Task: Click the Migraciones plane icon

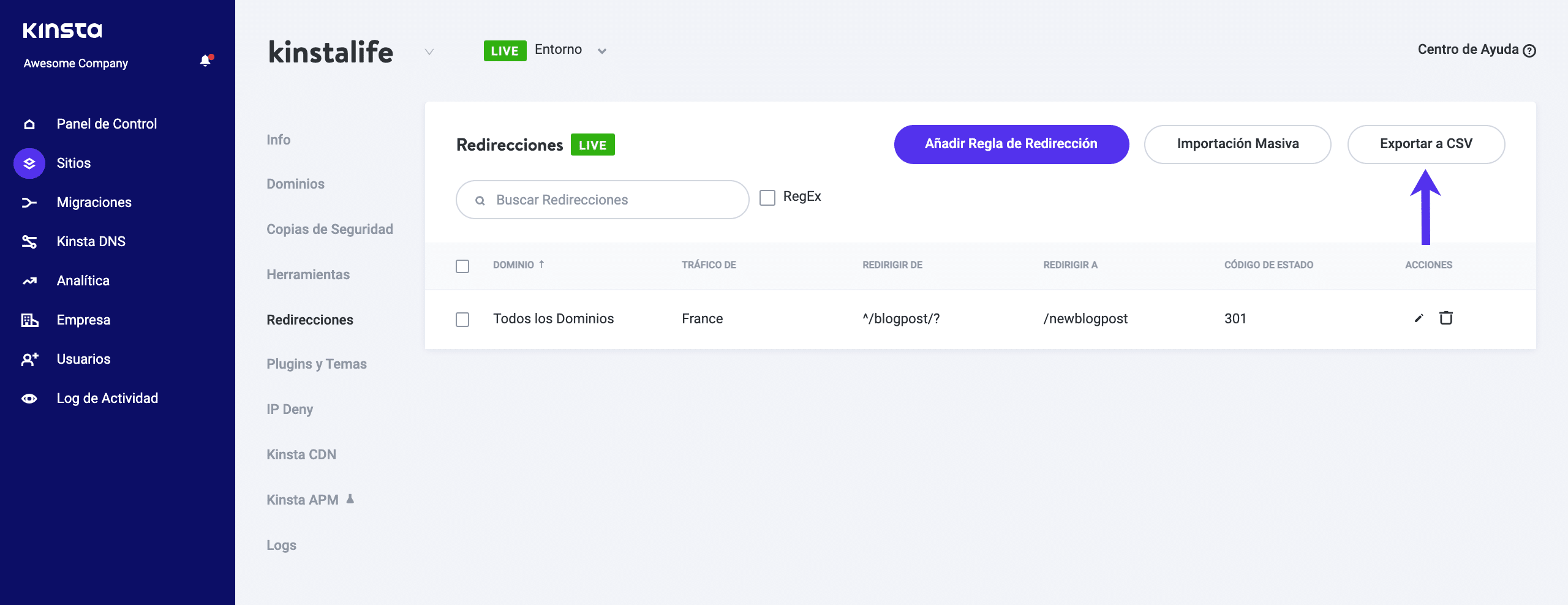Action: [x=29, y=202]
